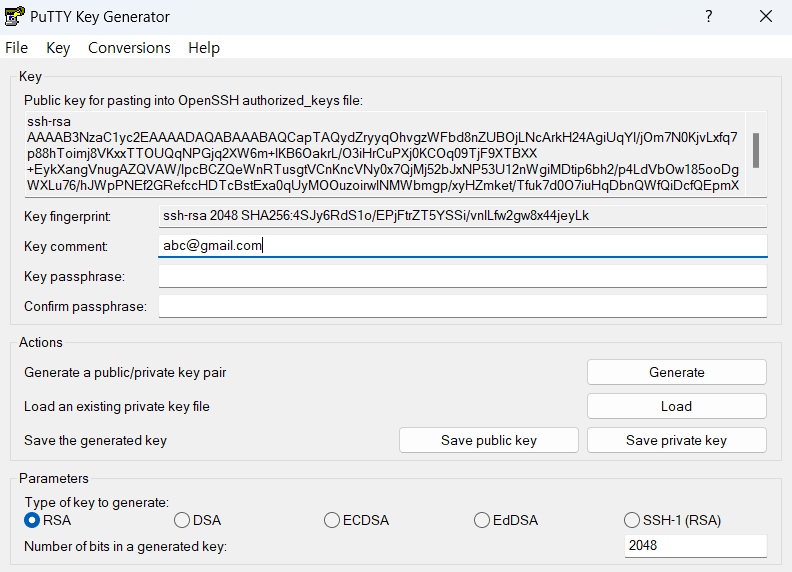Click 'Public key for pasting into OpenSSH' label
The height and width of the screenshot is (572, 792).
tap(193, 100)
